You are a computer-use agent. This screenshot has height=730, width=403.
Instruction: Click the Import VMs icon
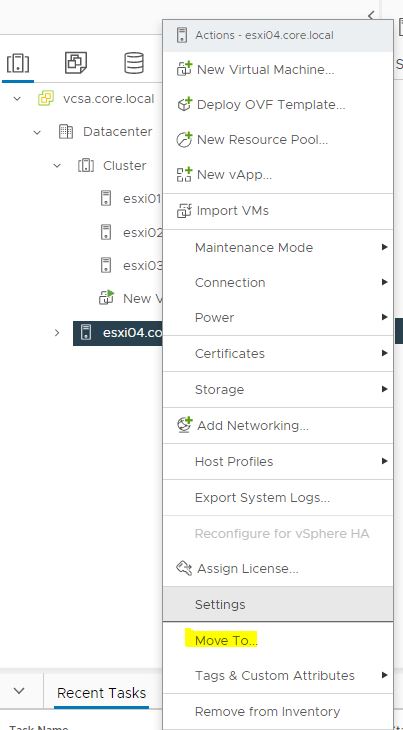coord(184,210)
